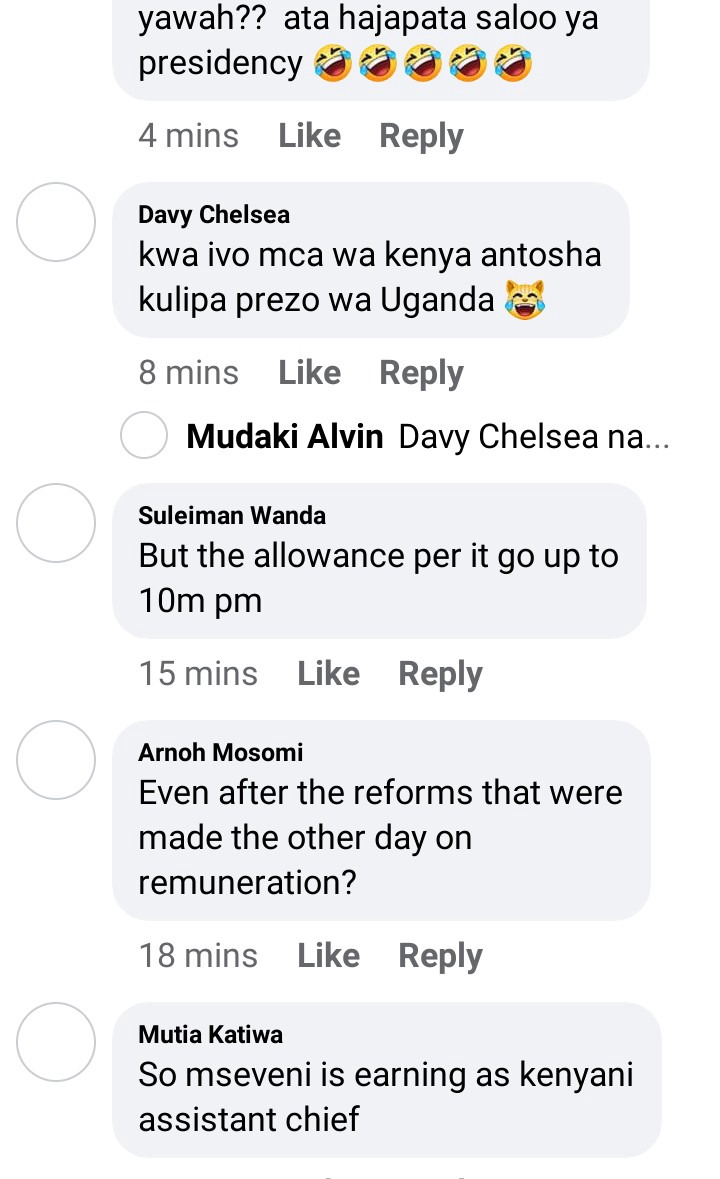The width and height of the screenshot is (720, 1179).
Task: Open Suleiman Wanda's name link
Action: point(231,516)
